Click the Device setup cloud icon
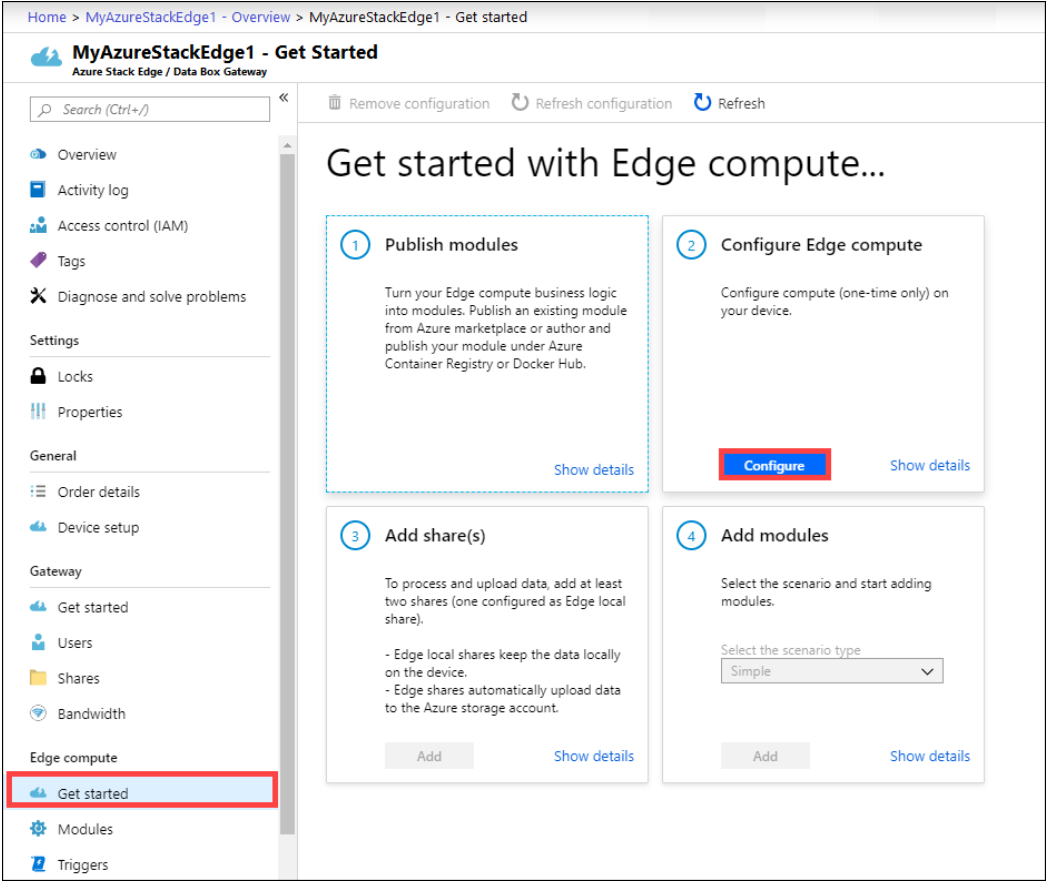This screenshot has height=884, width=1049. pyautogui.click(x=38, y=527)
